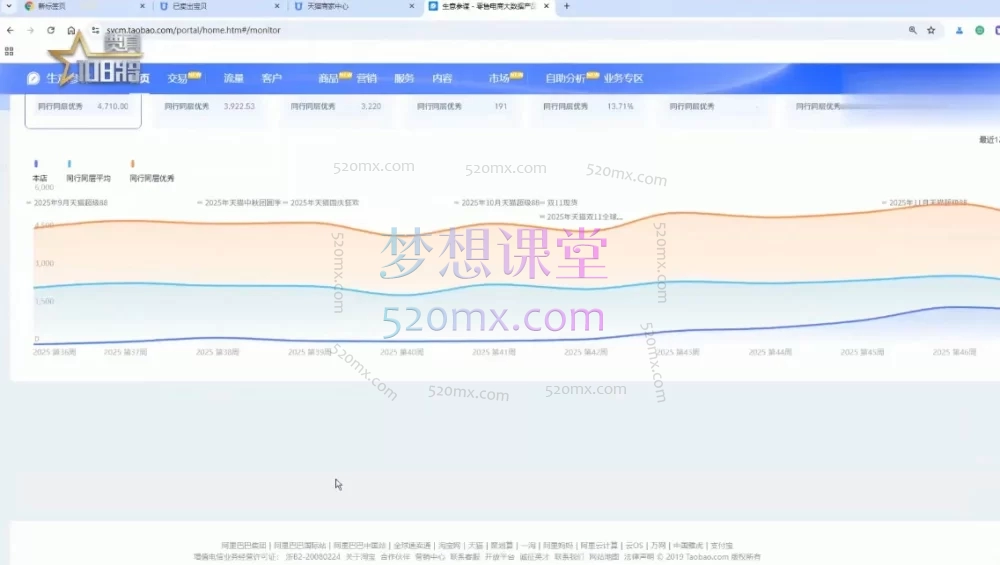Image resolution: width=1000 pixels, height=565 pixels.
Task: Click the zoom magnifier icon in address bar
Action: (x=913, y=30)
